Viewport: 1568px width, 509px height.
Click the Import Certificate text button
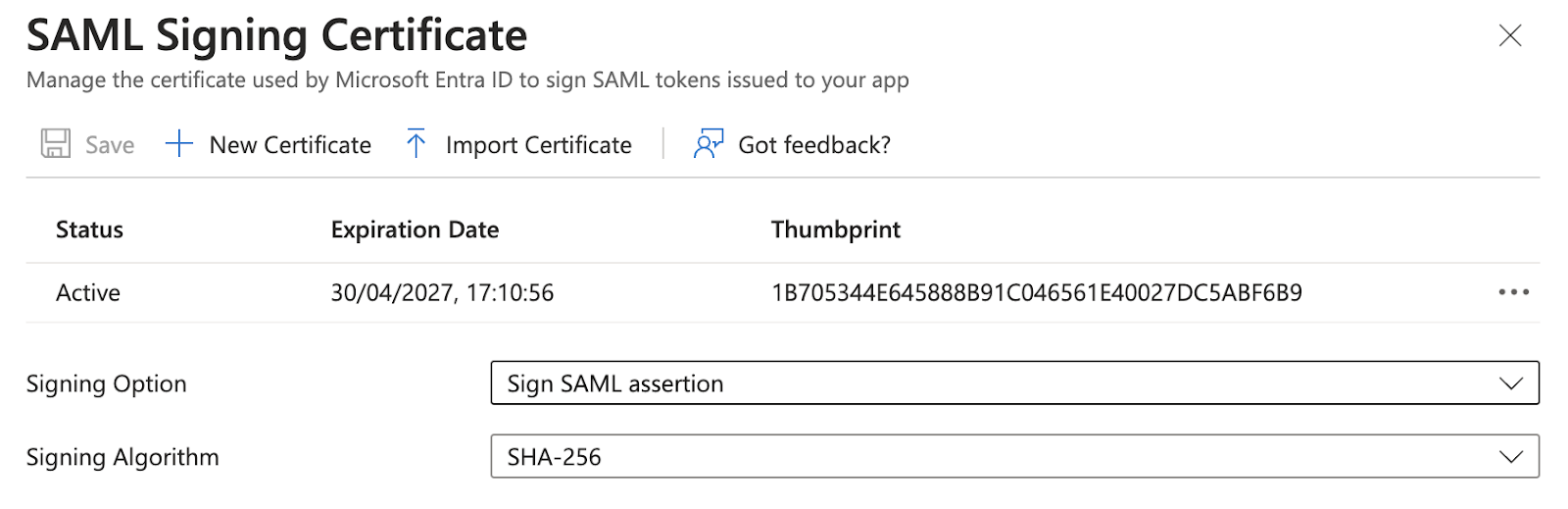538,145
